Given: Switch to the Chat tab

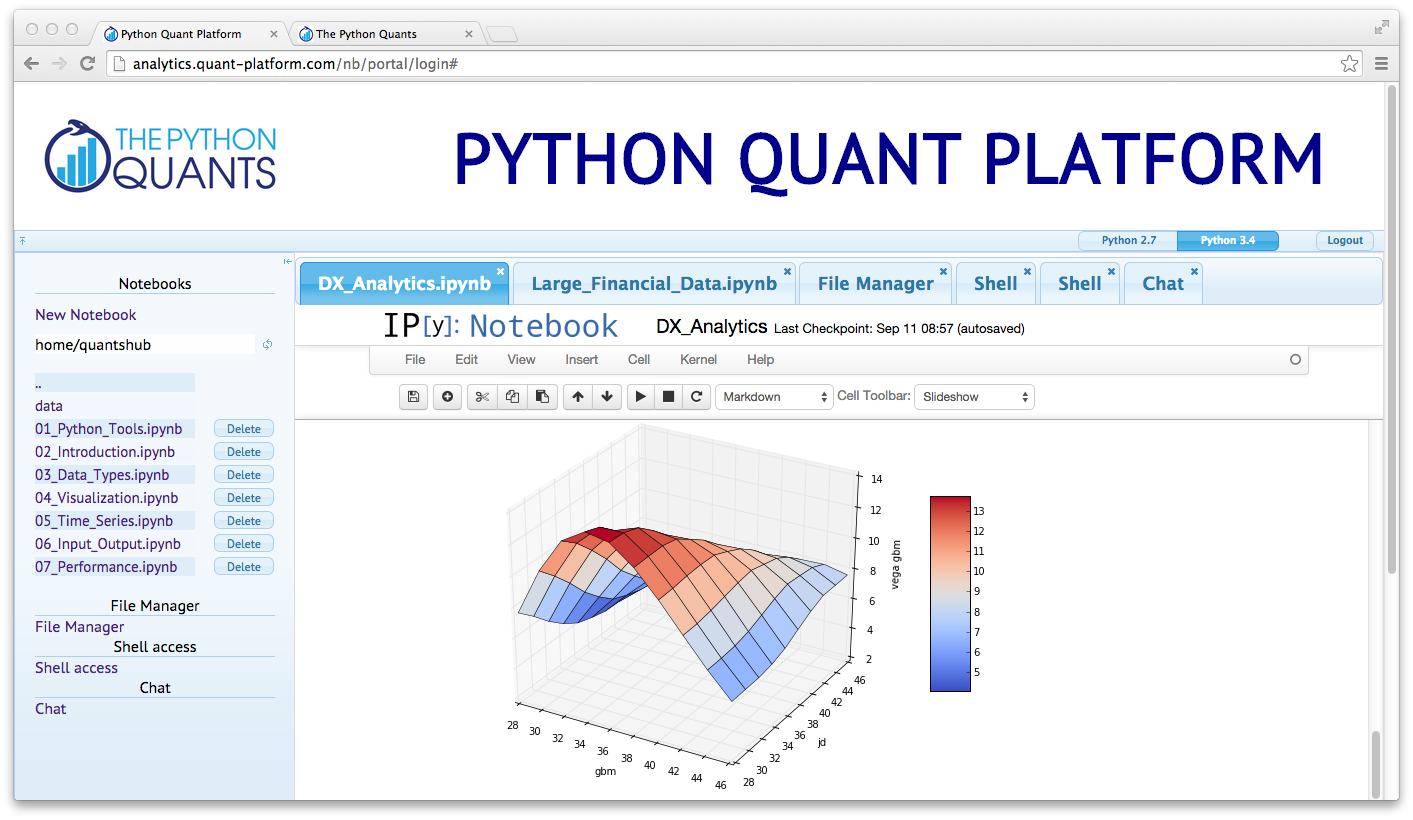Looking at the screenshot, I should [x=1163, y=284].
